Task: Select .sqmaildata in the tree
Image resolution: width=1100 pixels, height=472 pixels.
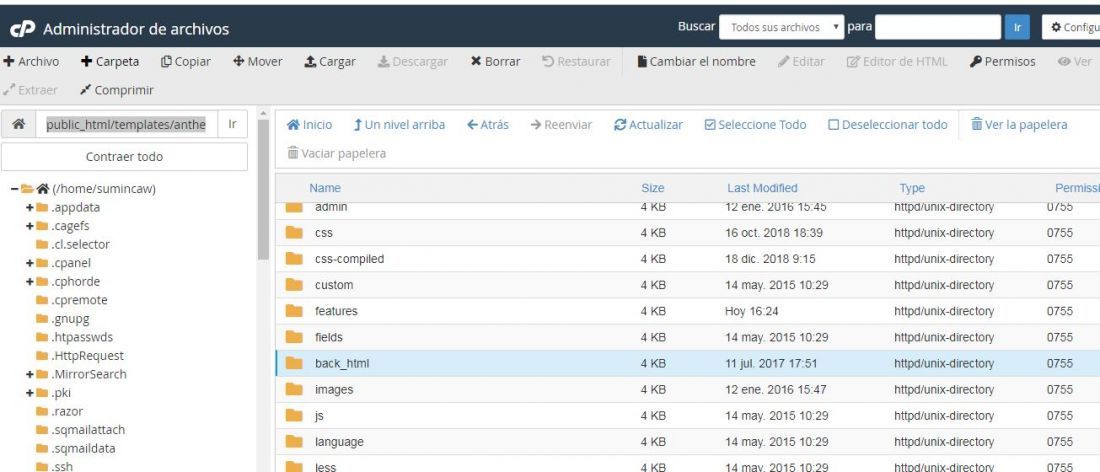Action: [83, 449]
